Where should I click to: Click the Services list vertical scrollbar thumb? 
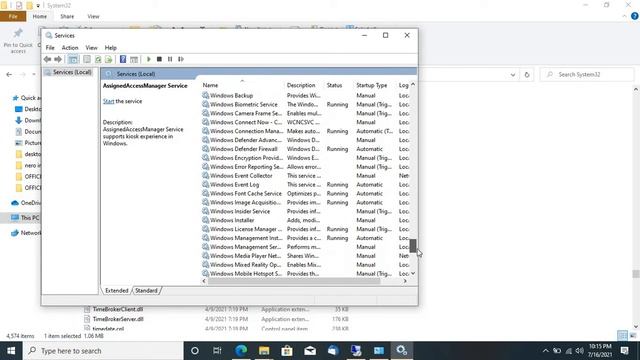[413, 246]
